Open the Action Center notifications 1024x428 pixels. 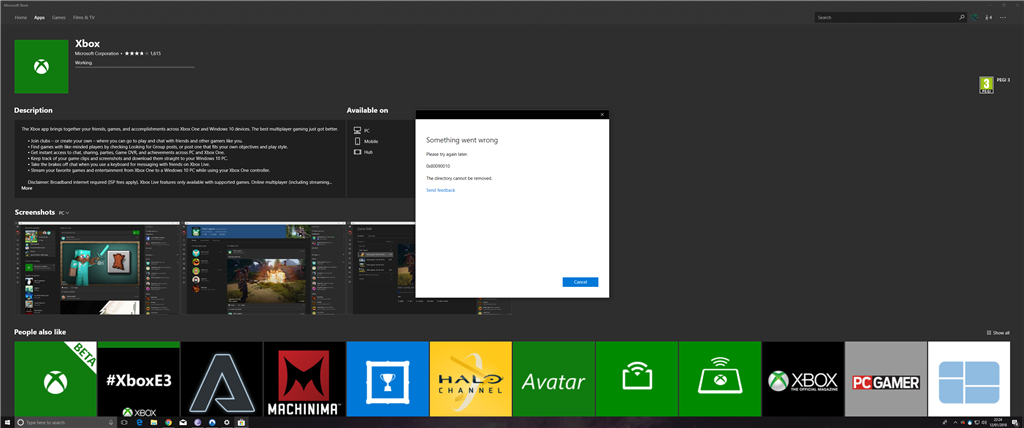(x=1016, y=423)
